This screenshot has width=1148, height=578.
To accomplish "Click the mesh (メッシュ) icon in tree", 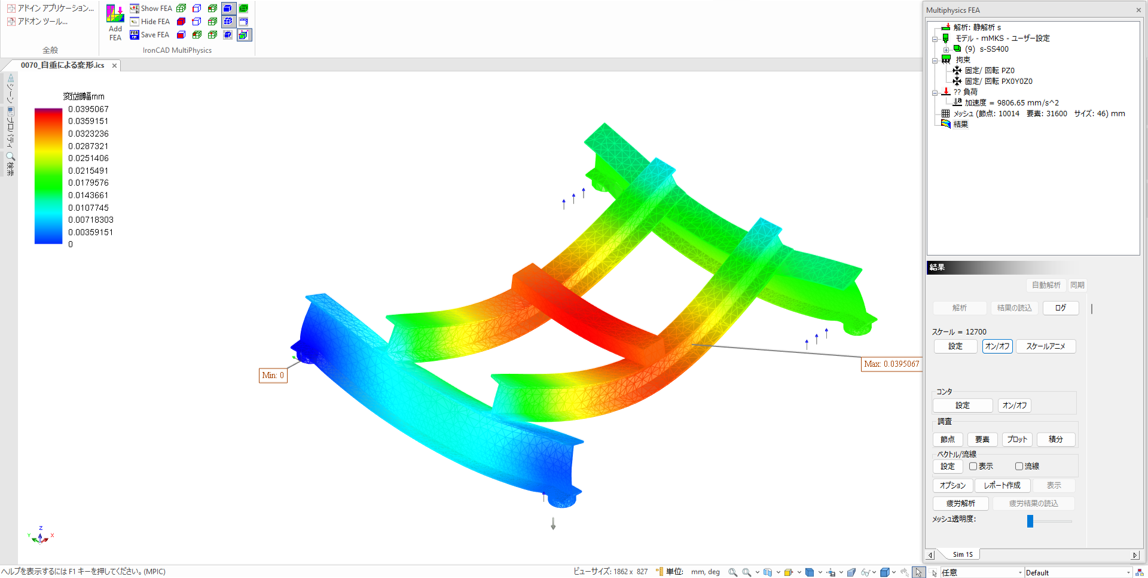I will [946, 114].
